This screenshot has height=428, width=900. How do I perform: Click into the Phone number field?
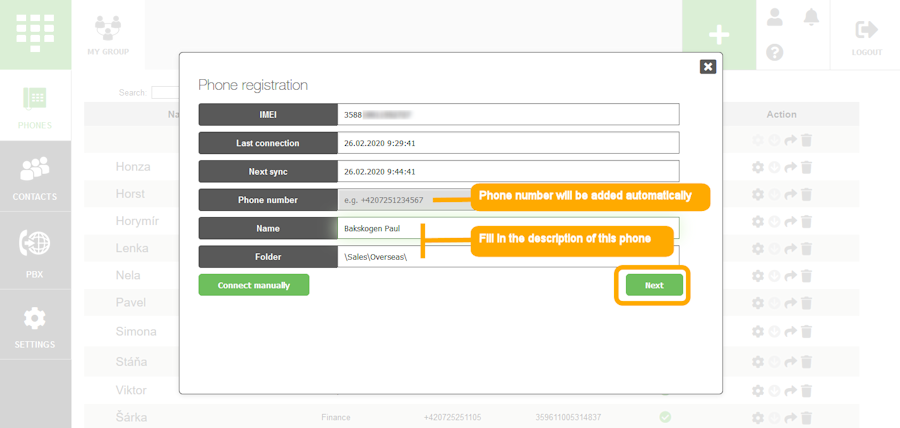[x=400, y=200]
